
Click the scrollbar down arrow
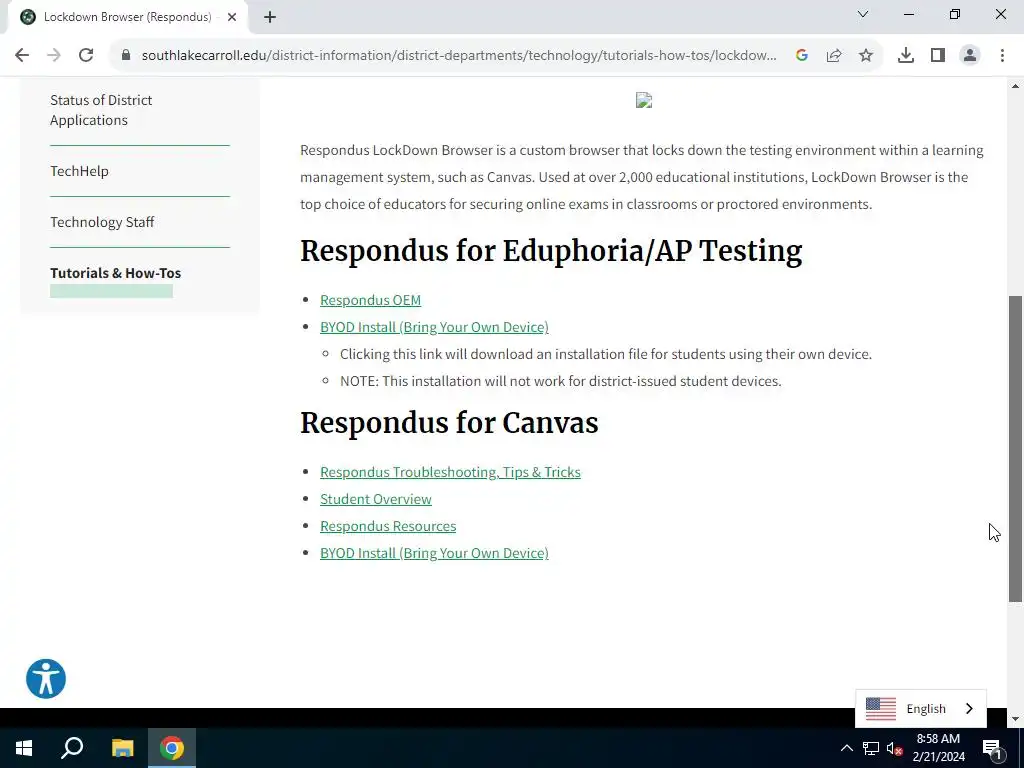pos(1015,720)
